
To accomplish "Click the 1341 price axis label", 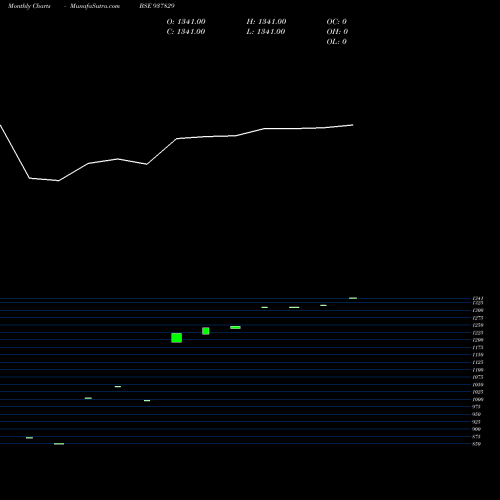I will pos(478,298).
